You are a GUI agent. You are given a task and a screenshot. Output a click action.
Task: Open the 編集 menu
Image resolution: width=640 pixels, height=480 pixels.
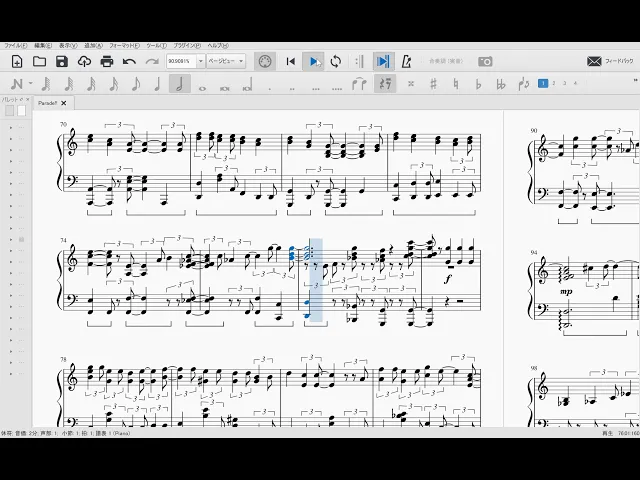(x=43, y=46)
